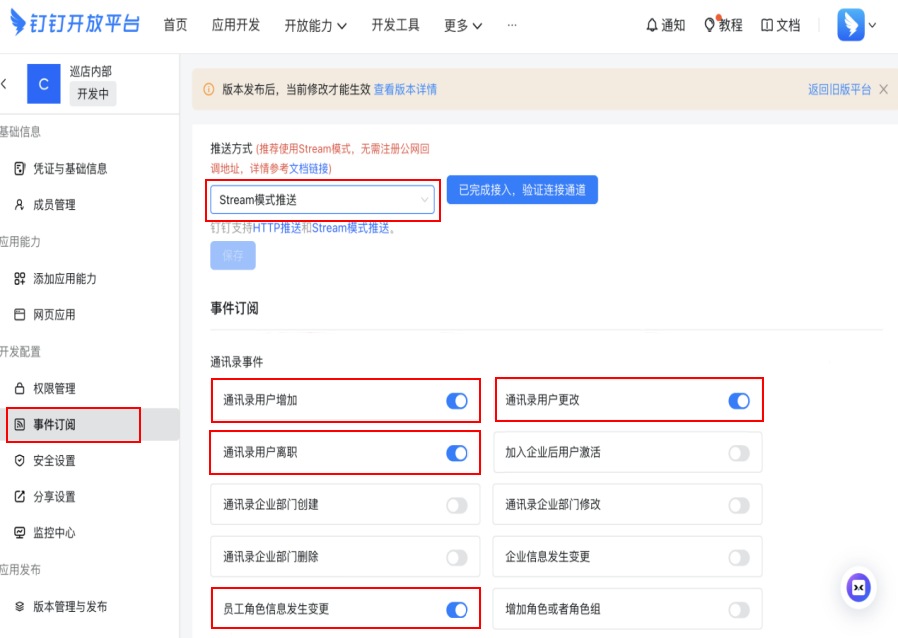This screenshot has width=898, height=638.
Task: Click the 教程 tutorial icon
Action: coord(711,26)
